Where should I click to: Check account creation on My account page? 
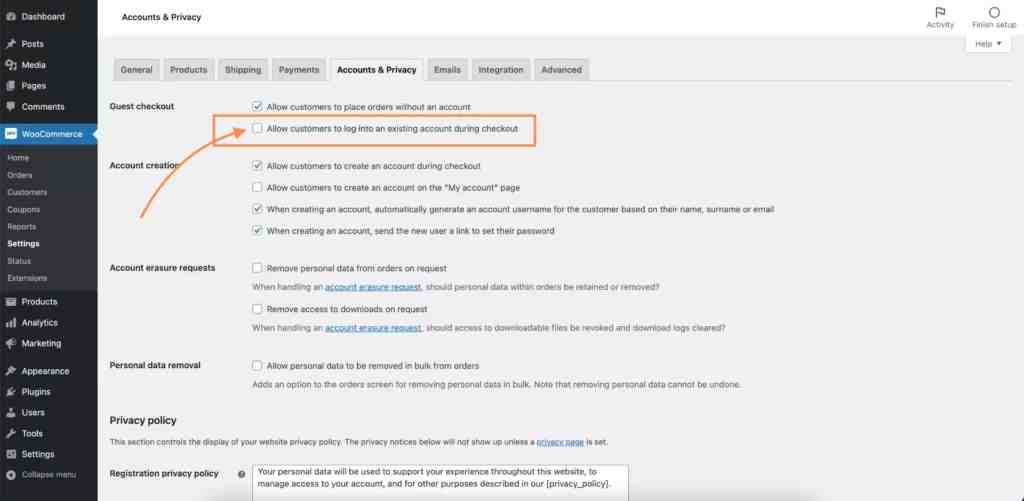(x=258, y=187)
